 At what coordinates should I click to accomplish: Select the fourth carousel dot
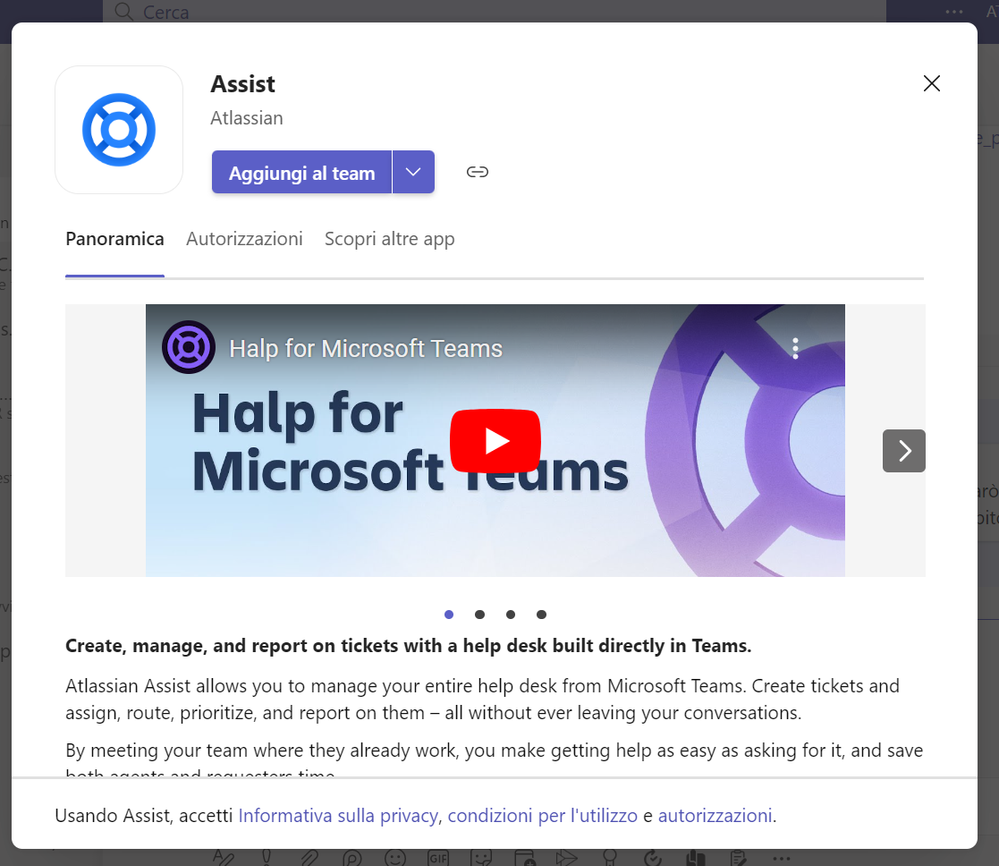click(x=541, y=614)
